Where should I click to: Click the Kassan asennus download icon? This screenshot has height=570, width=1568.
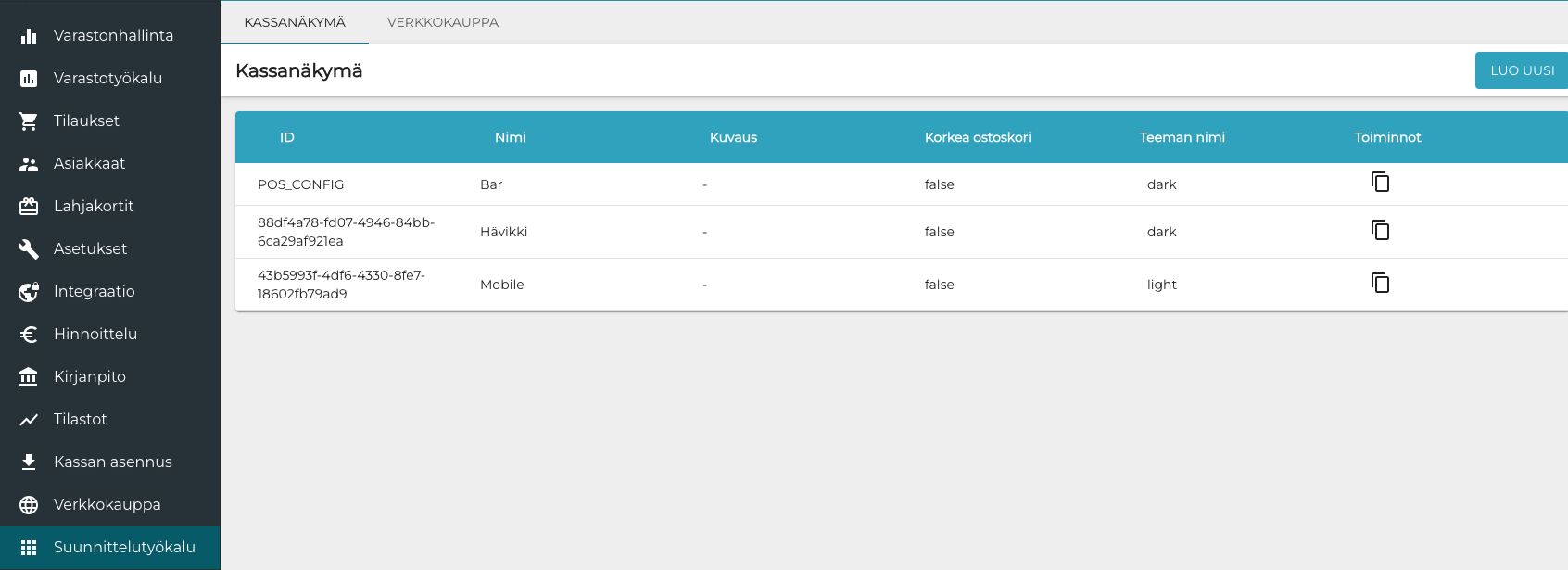pyautogui.click(x=29, y=462)
